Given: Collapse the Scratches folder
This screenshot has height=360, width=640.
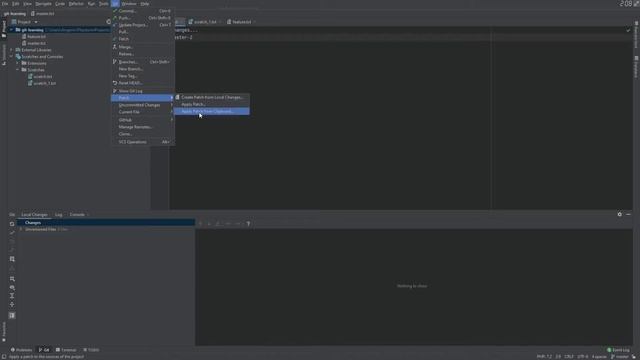Looking at the screenshot, I should pos(18,70).
